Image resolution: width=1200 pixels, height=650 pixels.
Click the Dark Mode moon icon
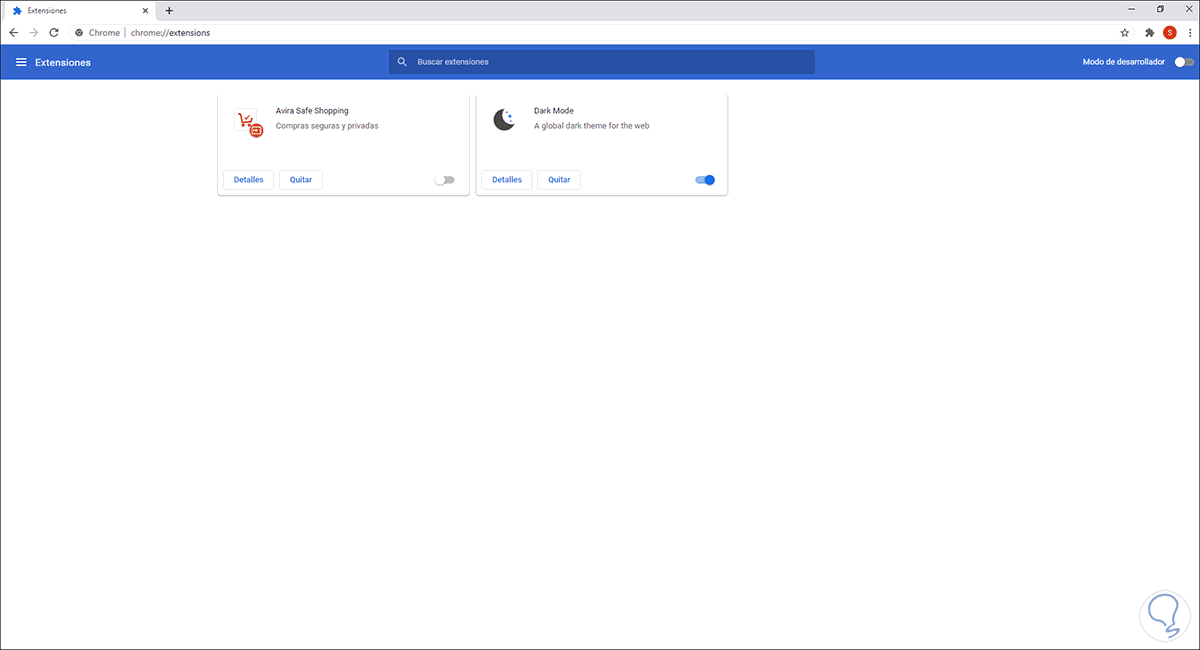pyautogui.click(x=505, y=120)
